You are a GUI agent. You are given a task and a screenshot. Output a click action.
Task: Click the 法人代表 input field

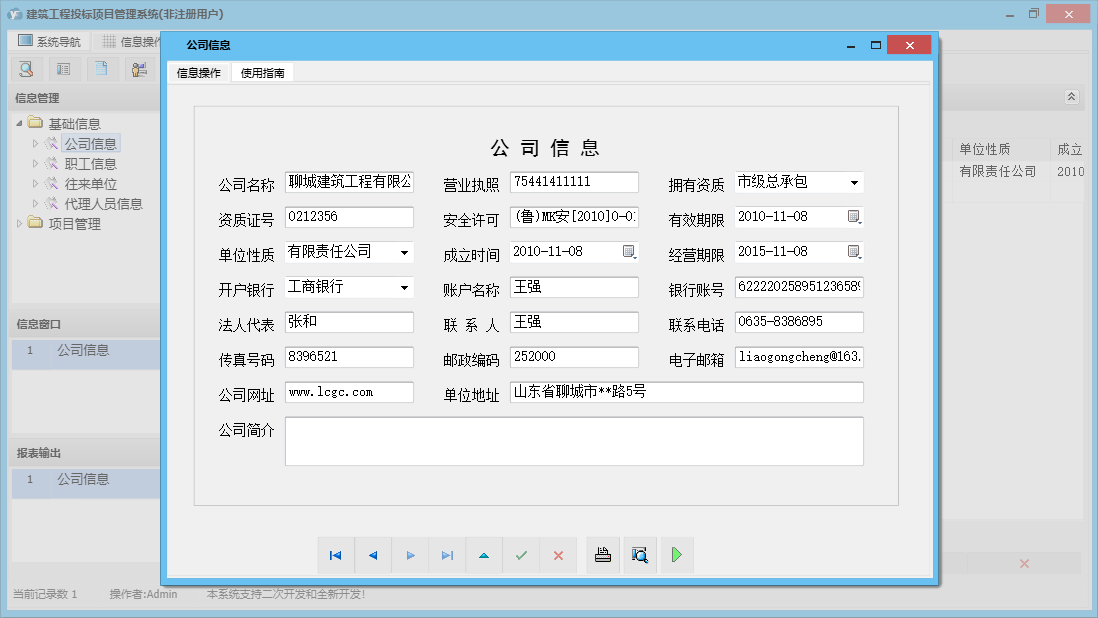(349, 322)
